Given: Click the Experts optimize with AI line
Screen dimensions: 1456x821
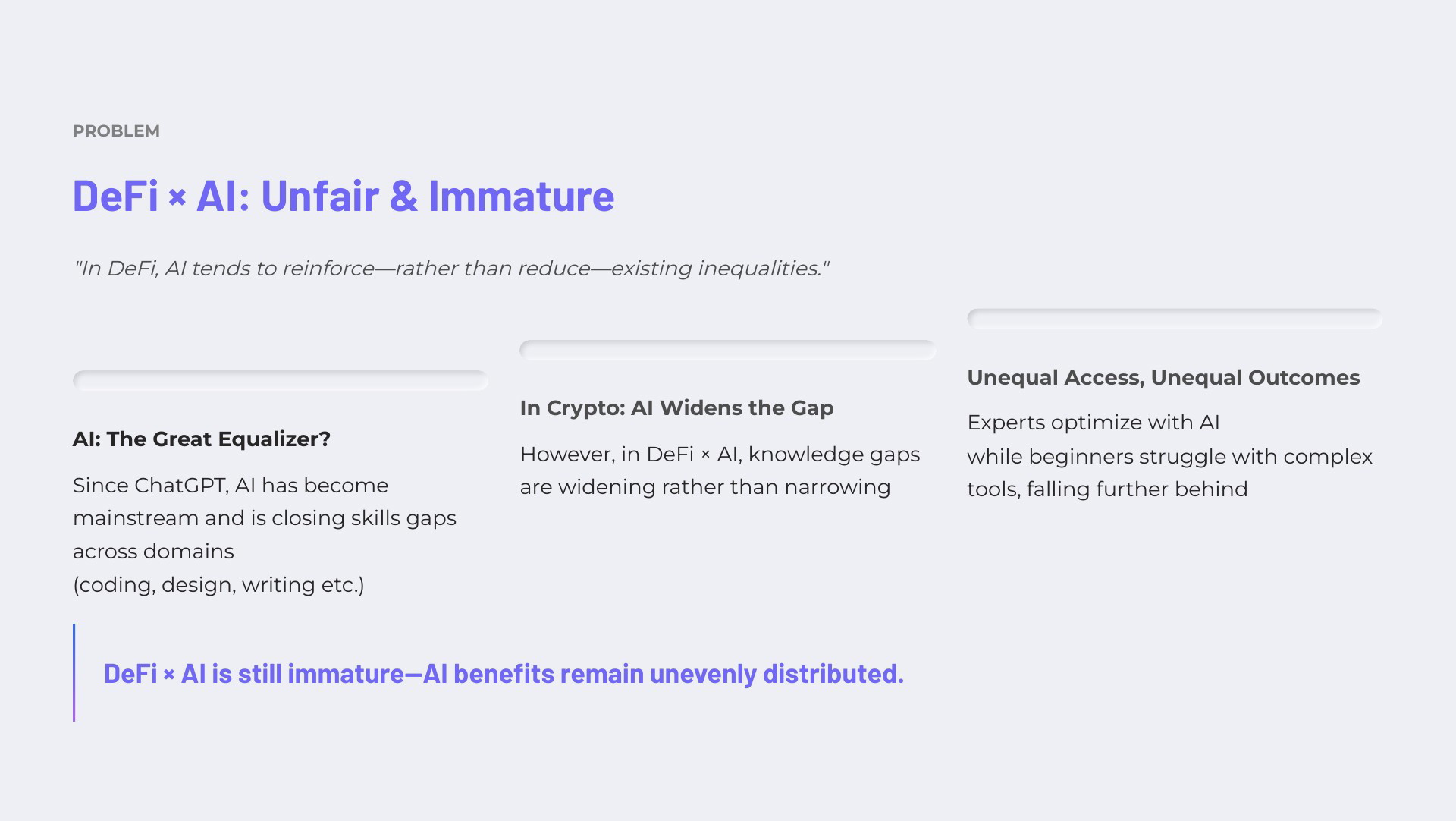Looking at the screenshot, I should tap(1094, 423).
